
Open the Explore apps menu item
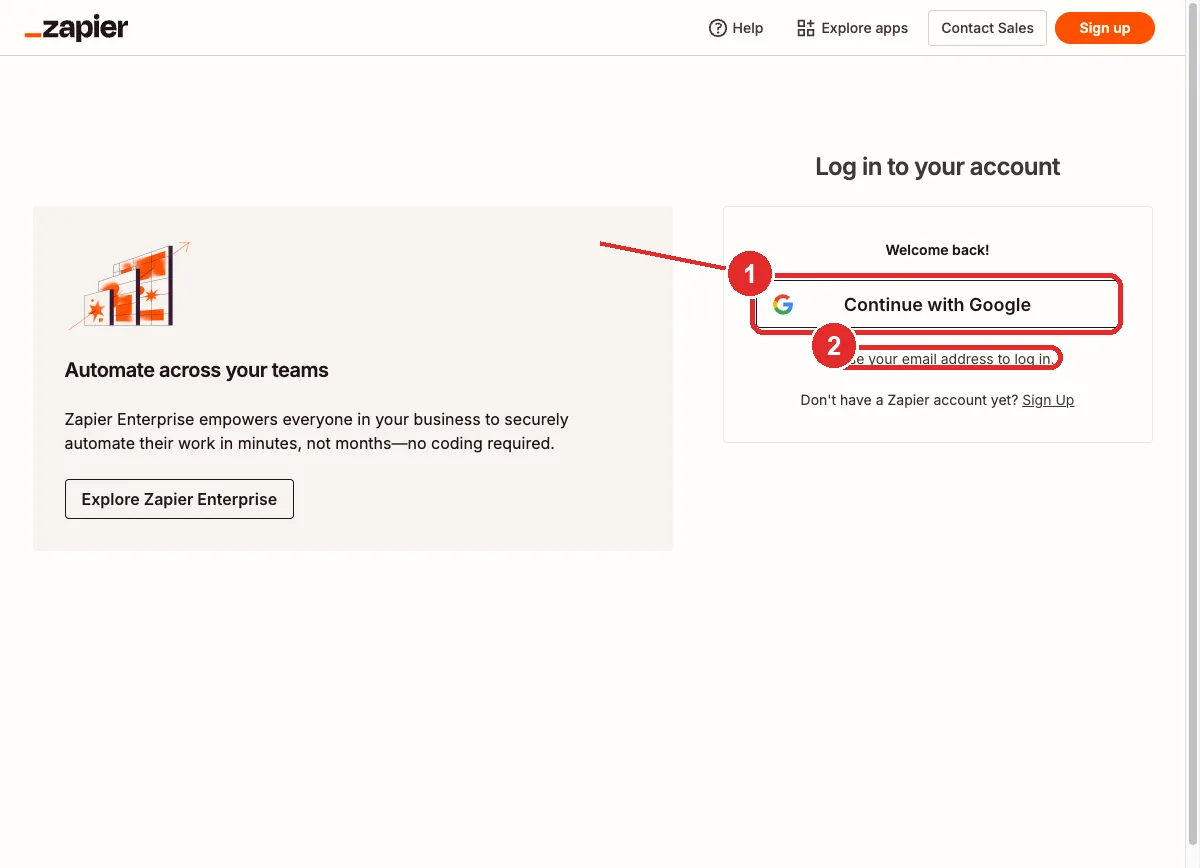pyautogui.click(x=852, y=28)
